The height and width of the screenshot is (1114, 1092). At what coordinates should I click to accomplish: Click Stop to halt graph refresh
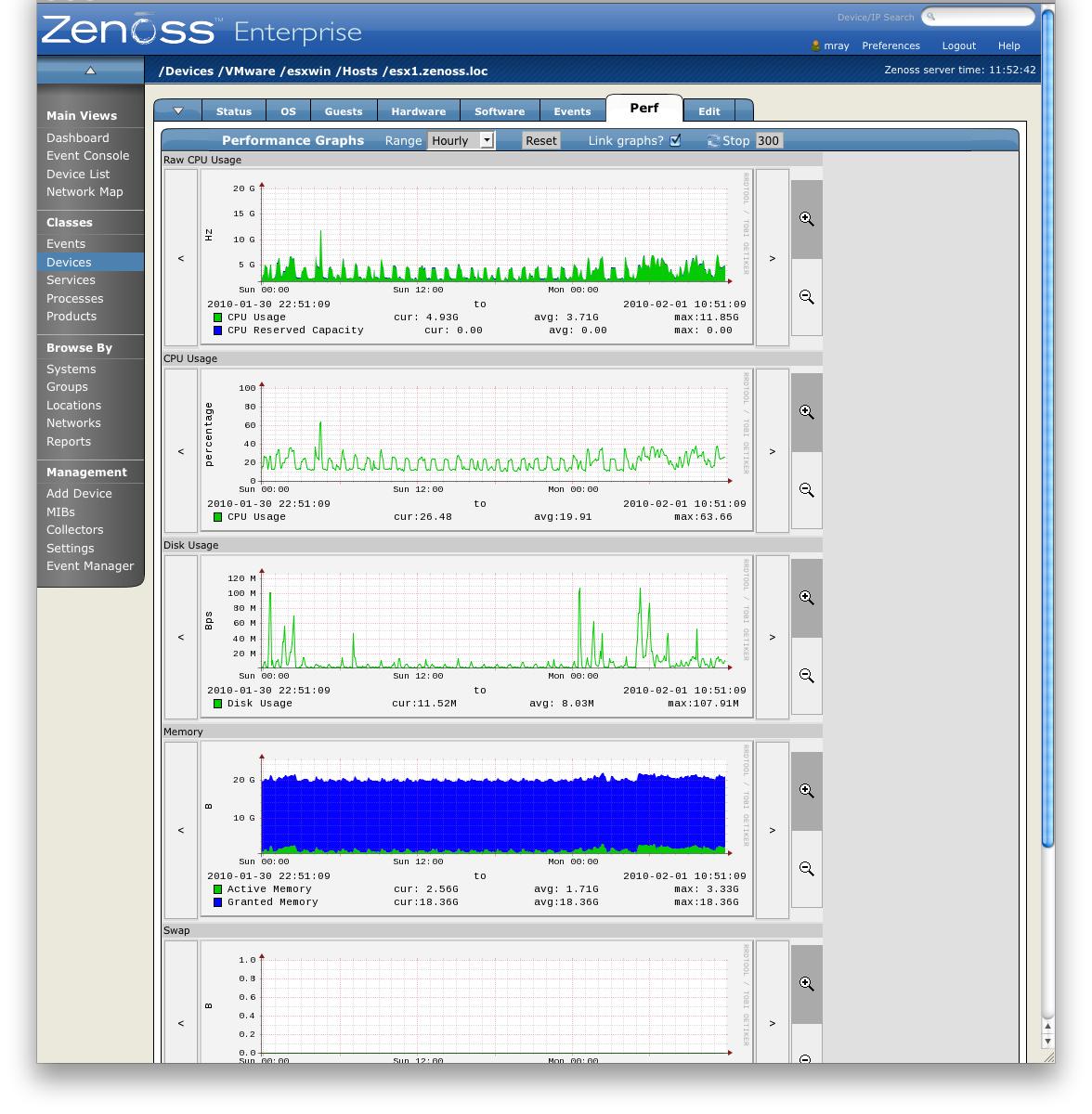pyautogui.click(x=736, y=141)
